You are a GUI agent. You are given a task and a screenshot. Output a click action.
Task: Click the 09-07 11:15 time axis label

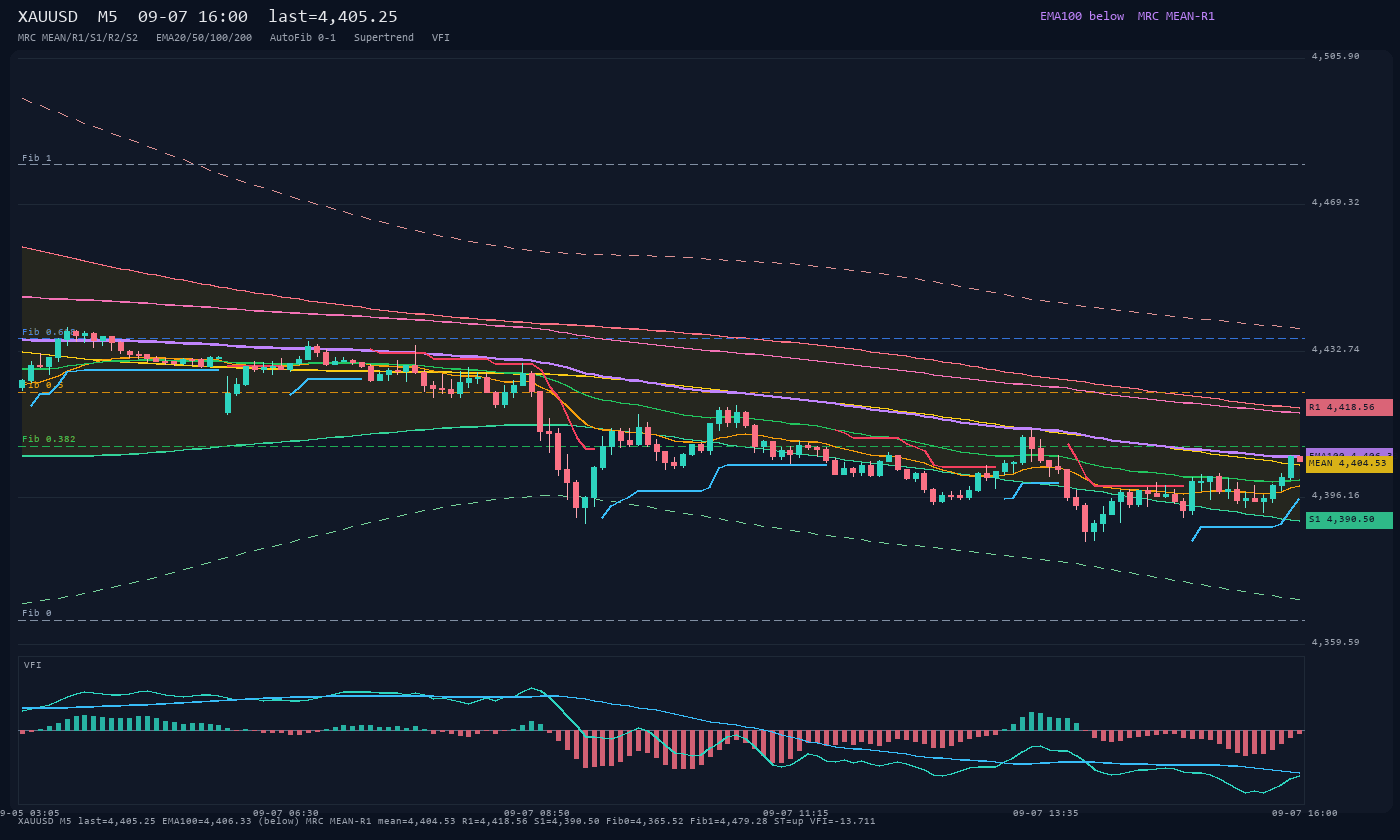point(796,813)
